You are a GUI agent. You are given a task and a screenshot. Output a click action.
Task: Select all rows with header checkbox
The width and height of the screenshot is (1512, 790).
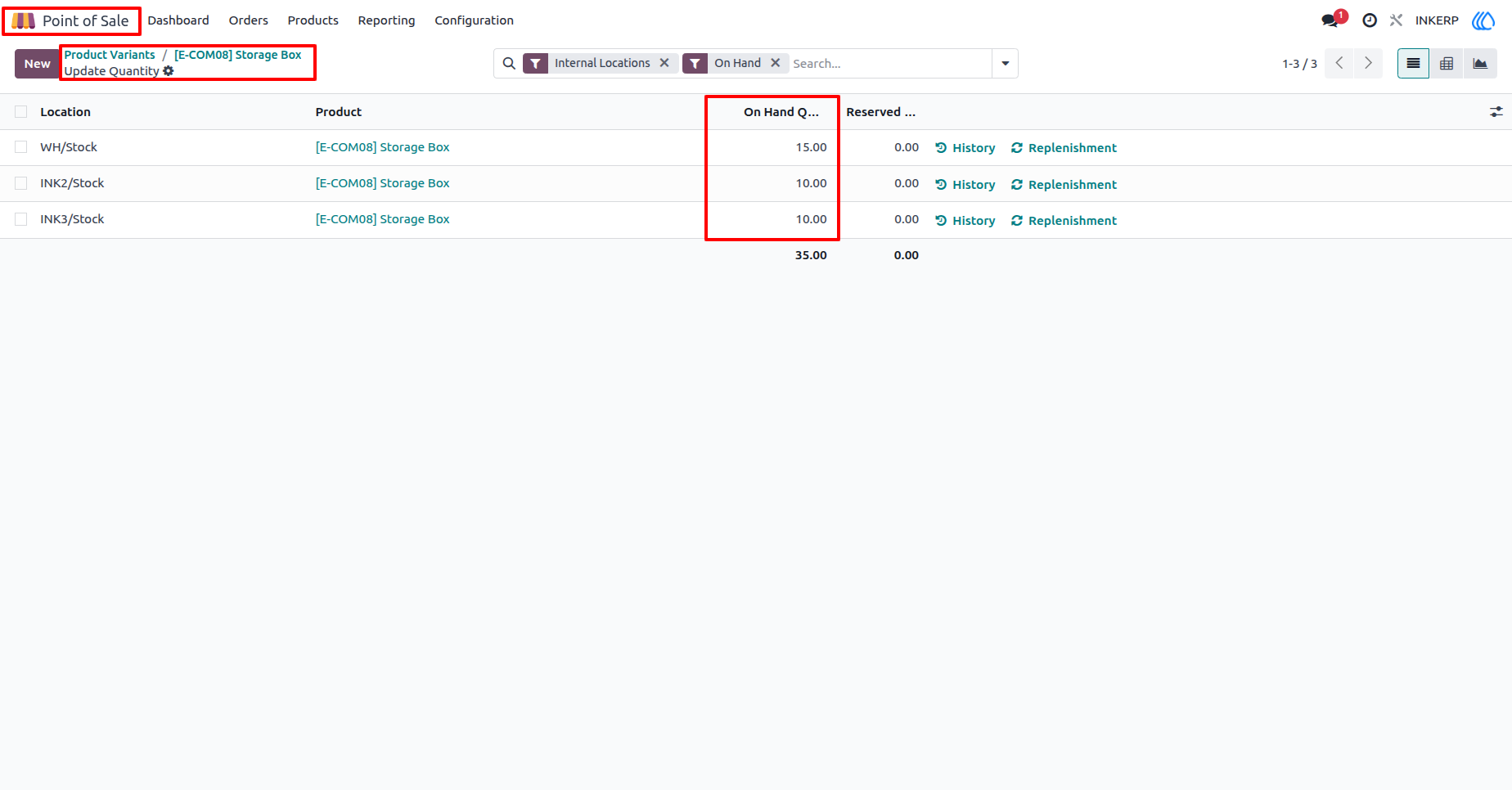(21, 112)
